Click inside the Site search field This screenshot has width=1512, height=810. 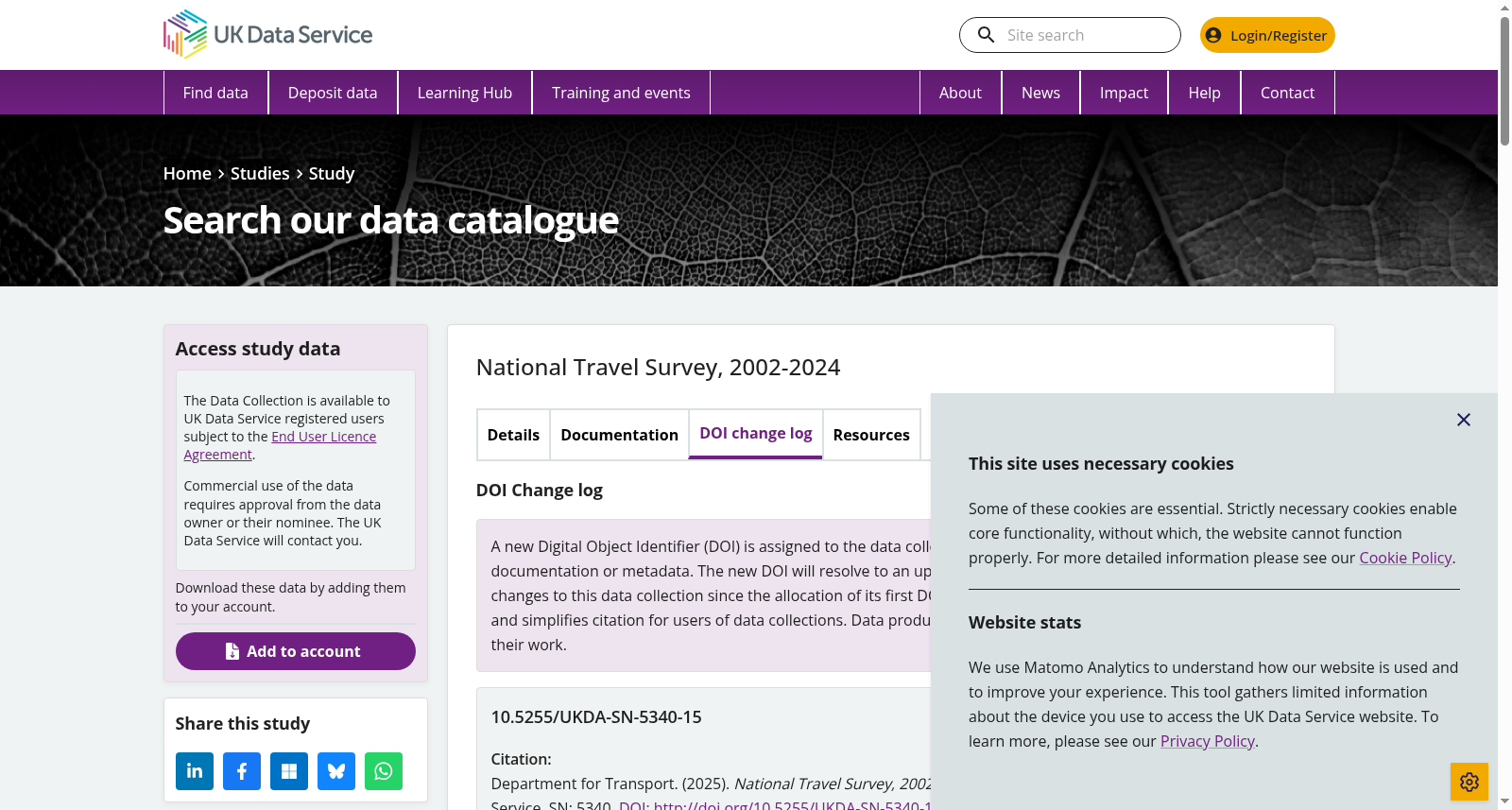1070,35
